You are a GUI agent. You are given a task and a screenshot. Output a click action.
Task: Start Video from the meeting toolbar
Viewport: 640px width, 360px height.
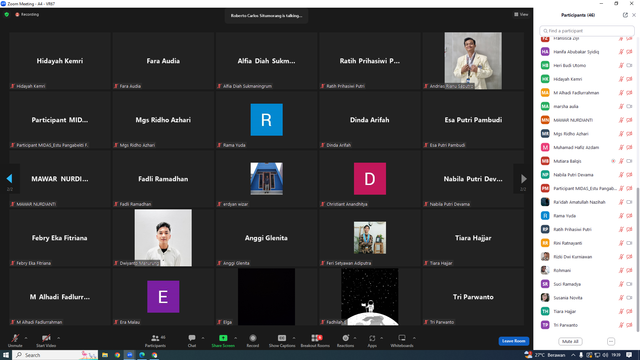click(x=46, y=340)
